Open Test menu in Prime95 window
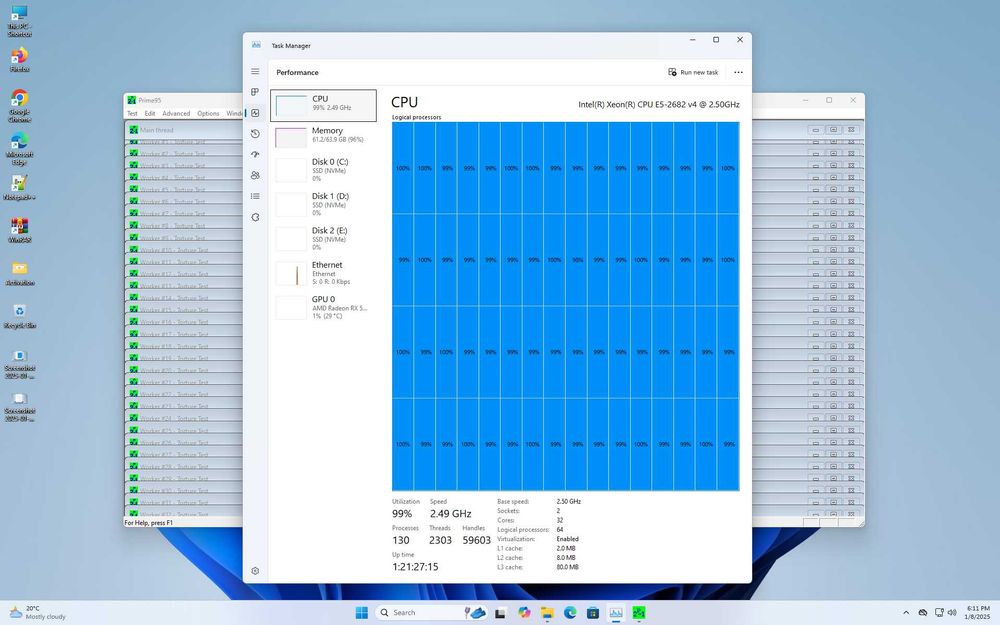Screen dimensions: 1000x625 [132, 113]
